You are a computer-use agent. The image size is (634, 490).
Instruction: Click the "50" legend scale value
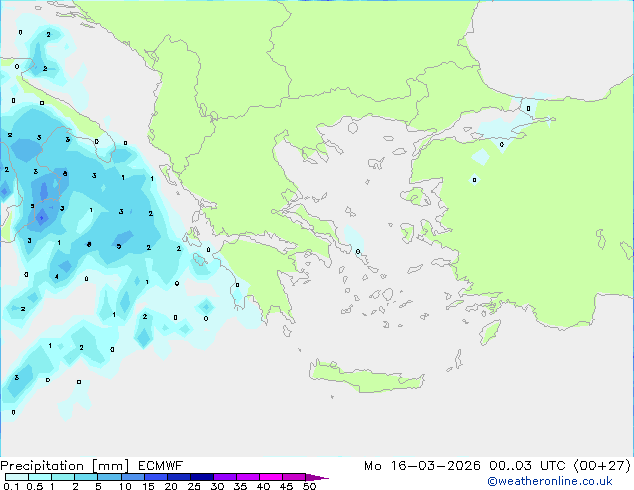(310, 486)
